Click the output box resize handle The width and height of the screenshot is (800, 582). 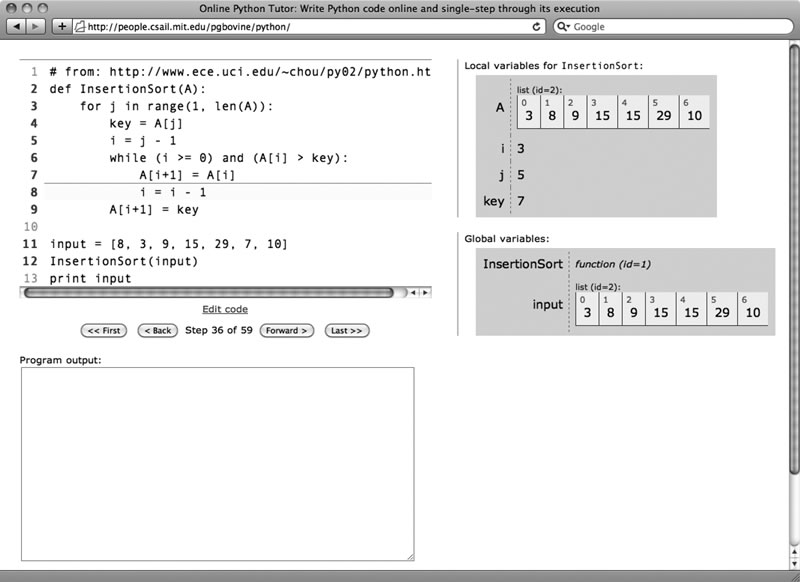click(410, 556)
